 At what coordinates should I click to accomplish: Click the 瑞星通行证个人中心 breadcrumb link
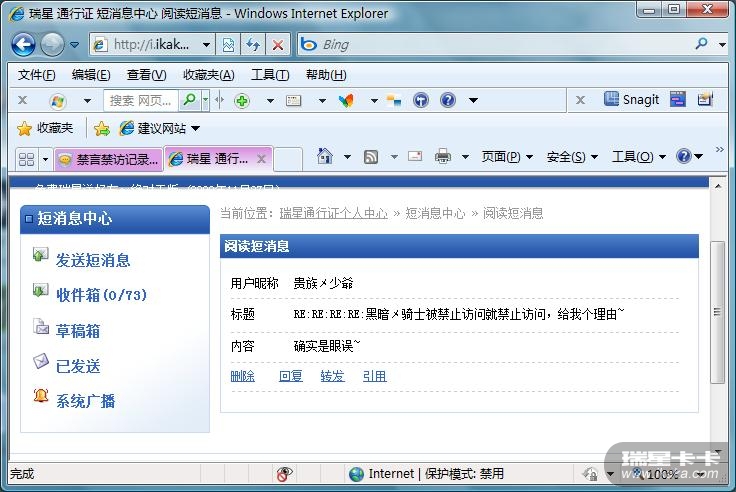(334, 214)
